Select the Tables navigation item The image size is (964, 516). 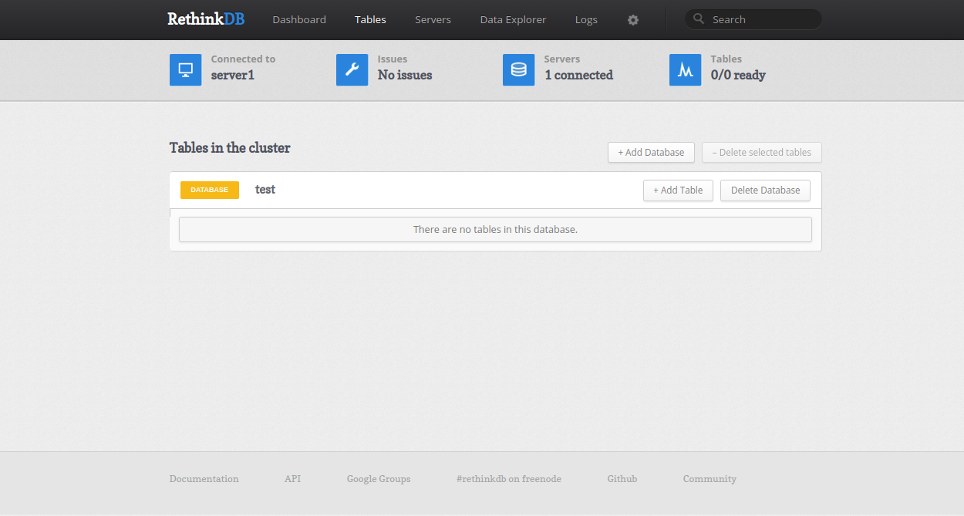pyautogui.click(x=370, y=20)
